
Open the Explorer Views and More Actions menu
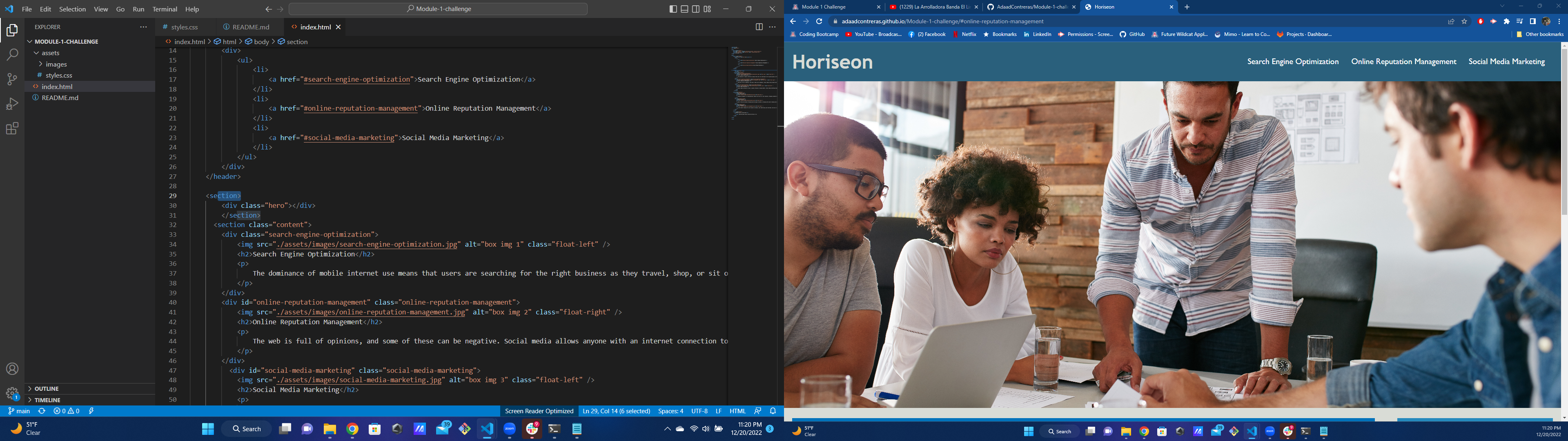coord(144,27)
